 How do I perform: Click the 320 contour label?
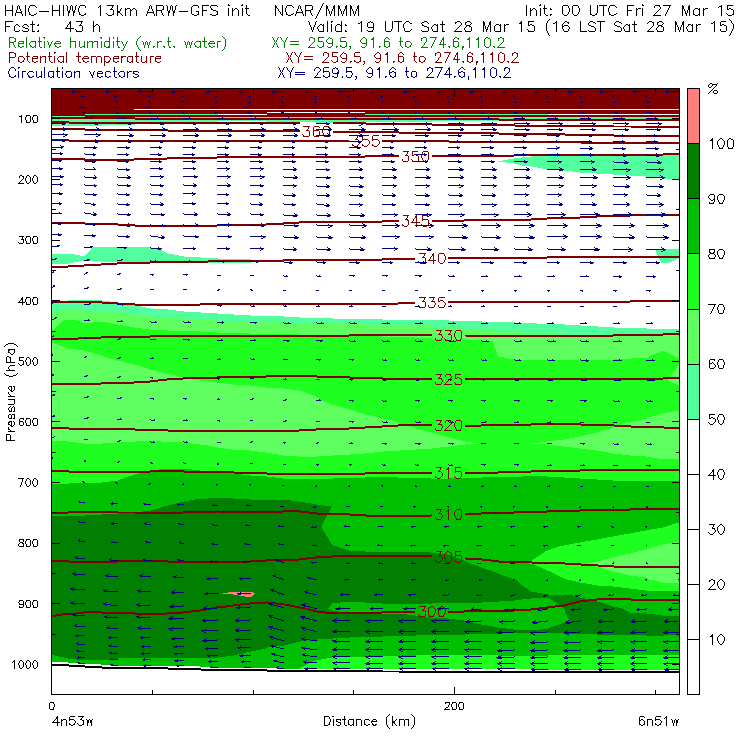(448, 425)
